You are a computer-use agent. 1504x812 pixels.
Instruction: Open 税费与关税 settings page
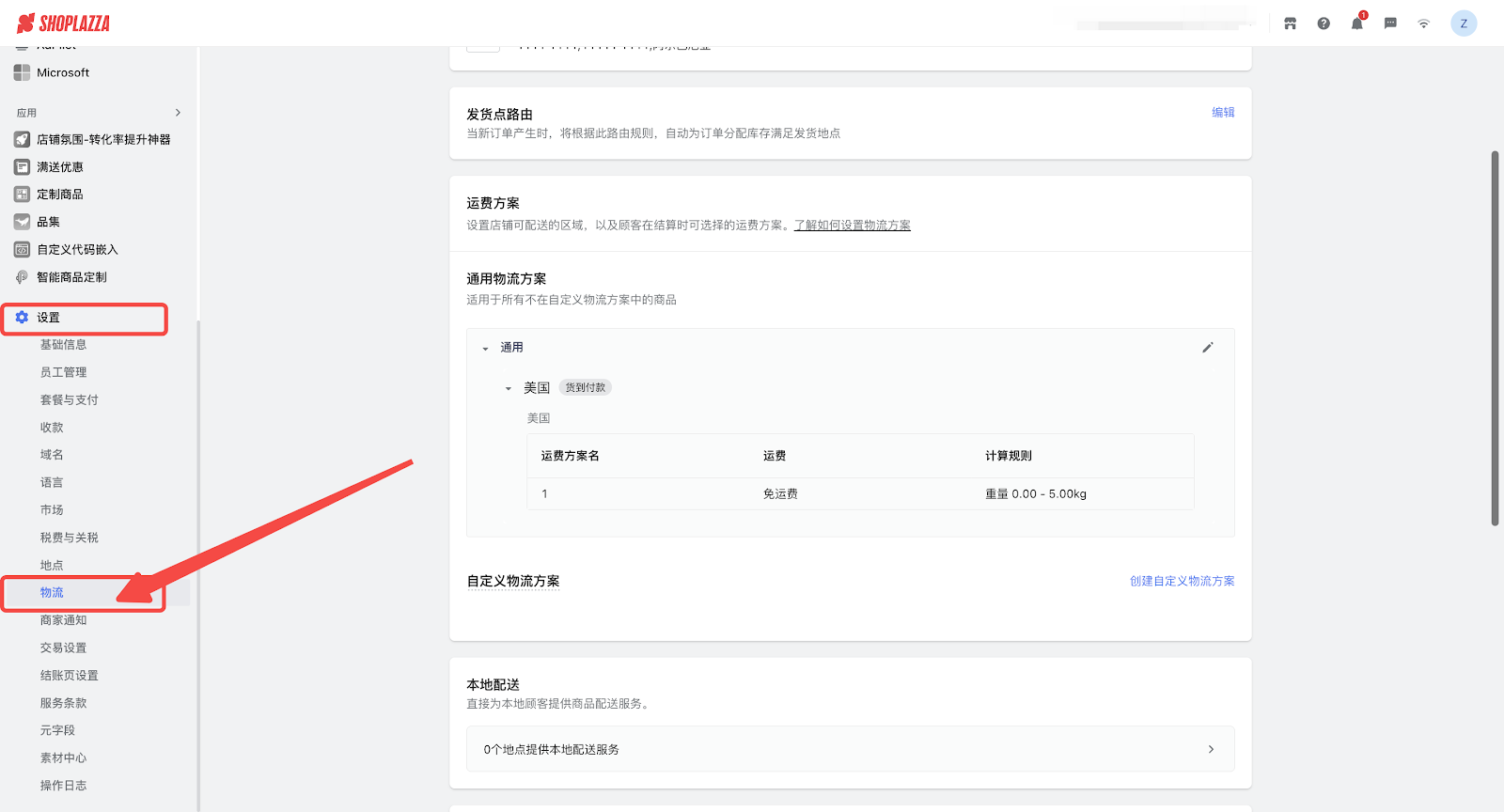(70, 538)
